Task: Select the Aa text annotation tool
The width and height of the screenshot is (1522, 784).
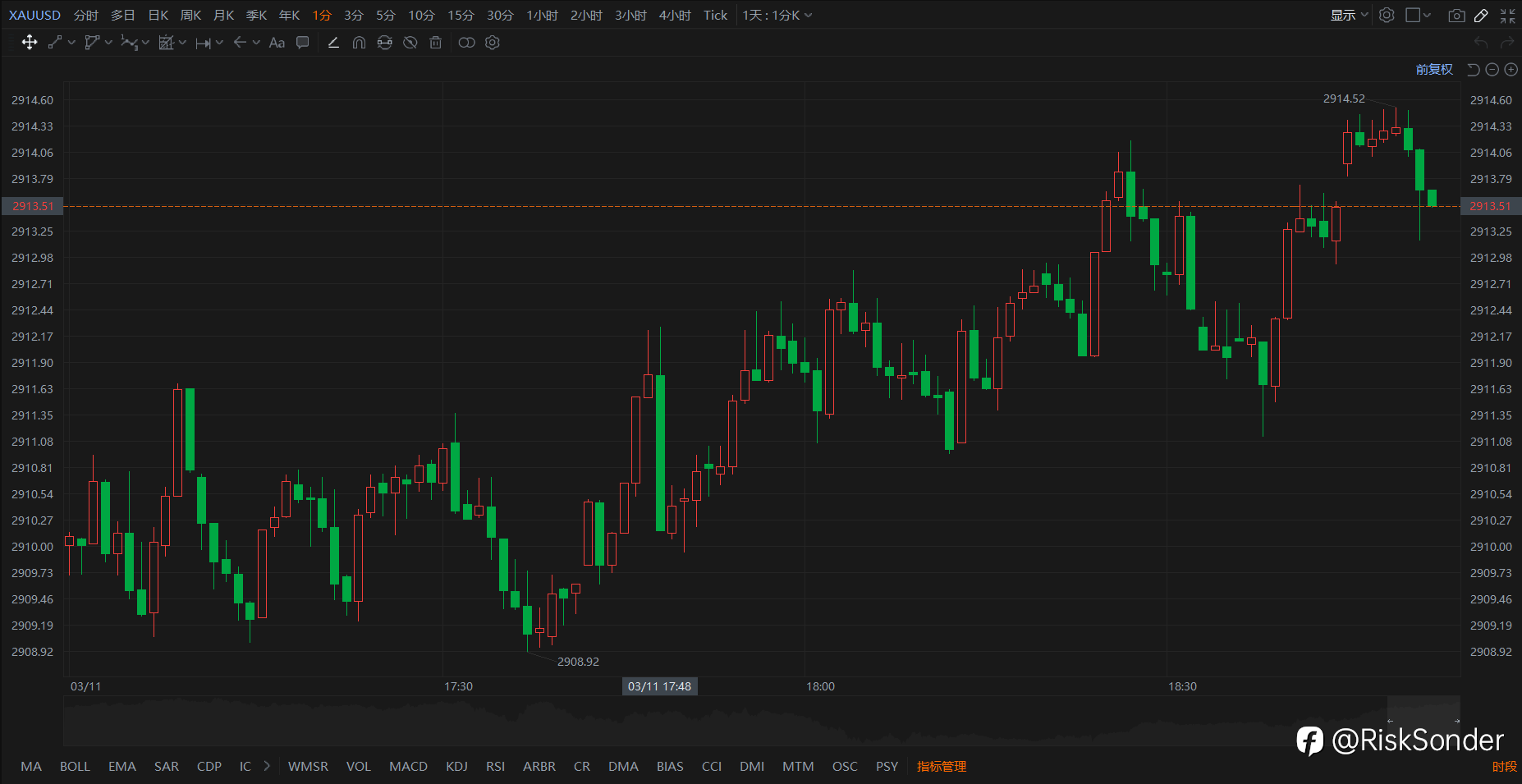Action: (x=277, y=43)
